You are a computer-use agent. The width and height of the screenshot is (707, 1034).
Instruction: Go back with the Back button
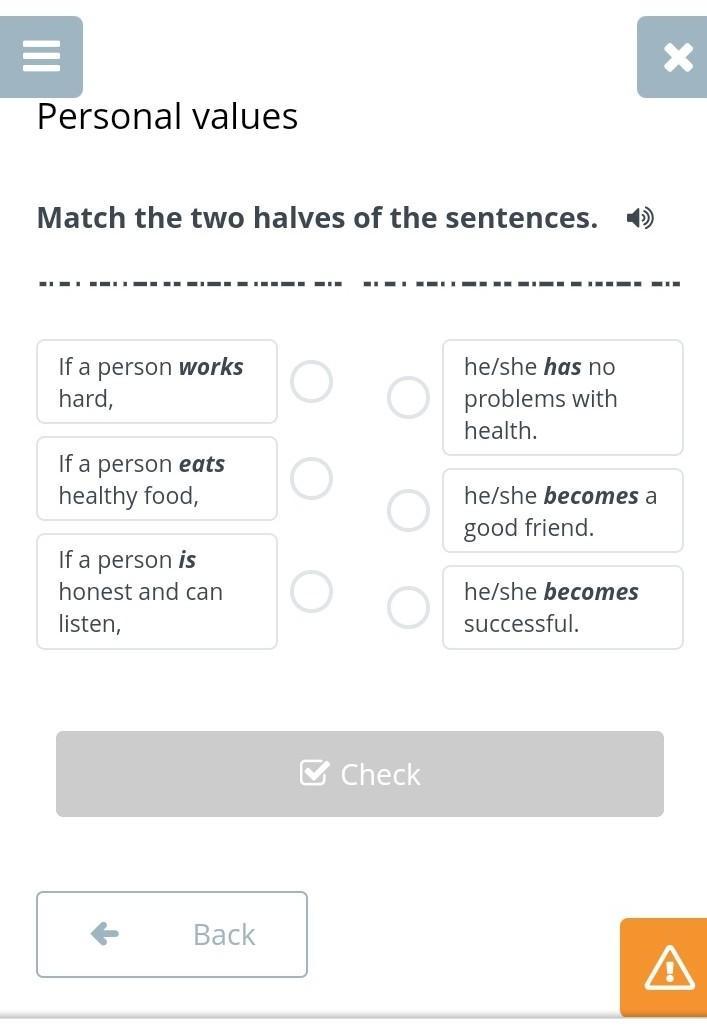172,934
